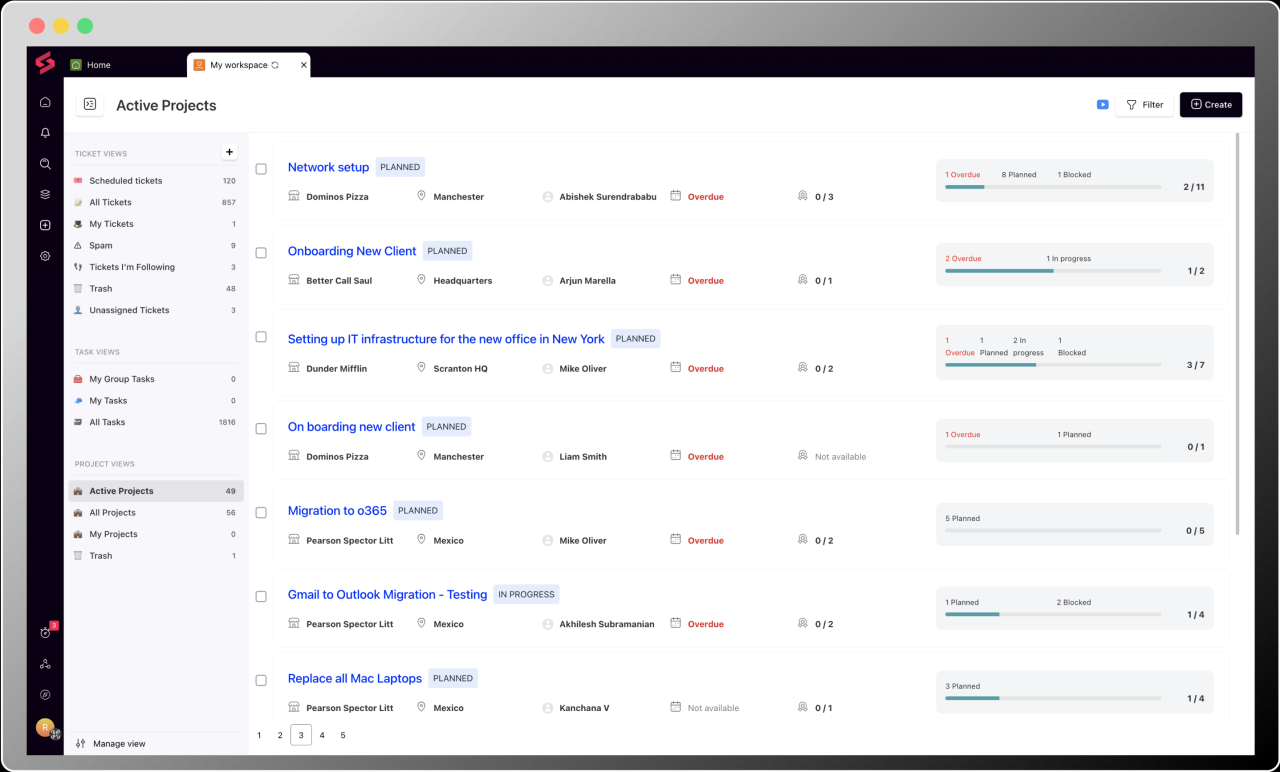The width and height of the screenshot is (1280, 772).
Task: Click the compass icon in left sidebar
Action: [45, 694]
